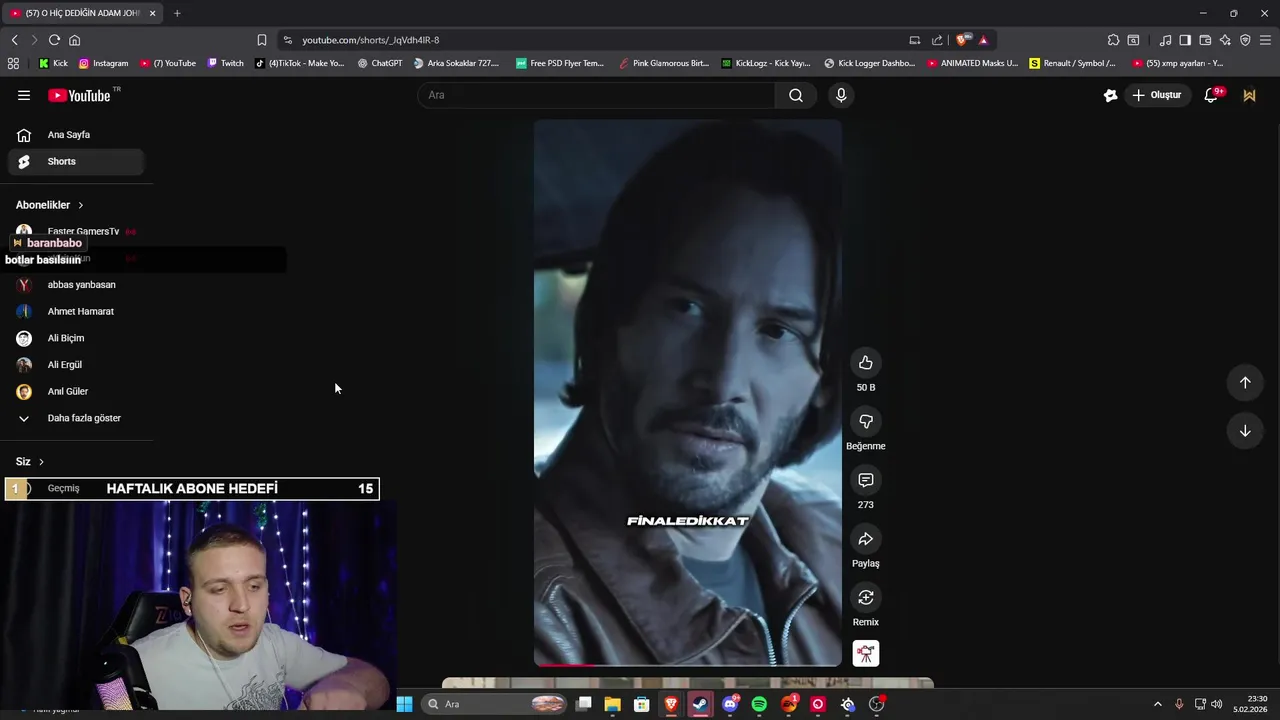Open the YouTube notifications bell
This screenshot has width=1280, height=720.
pyautogui.click(x=1211, y=95)
